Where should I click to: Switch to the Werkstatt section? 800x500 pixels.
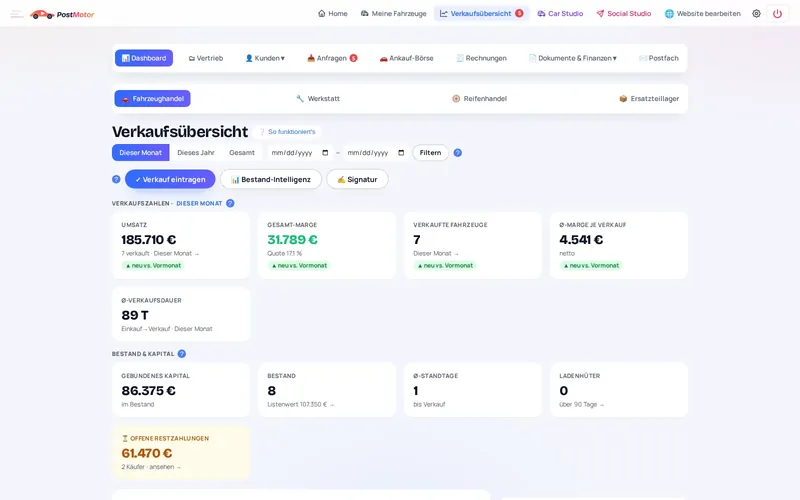pos(318,98)
